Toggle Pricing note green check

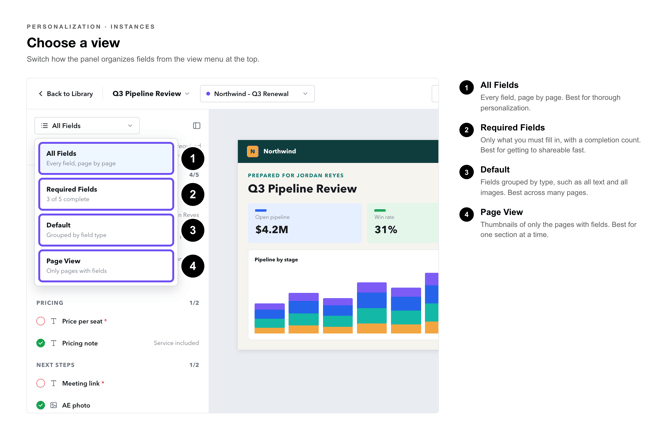tap(41, 343)
